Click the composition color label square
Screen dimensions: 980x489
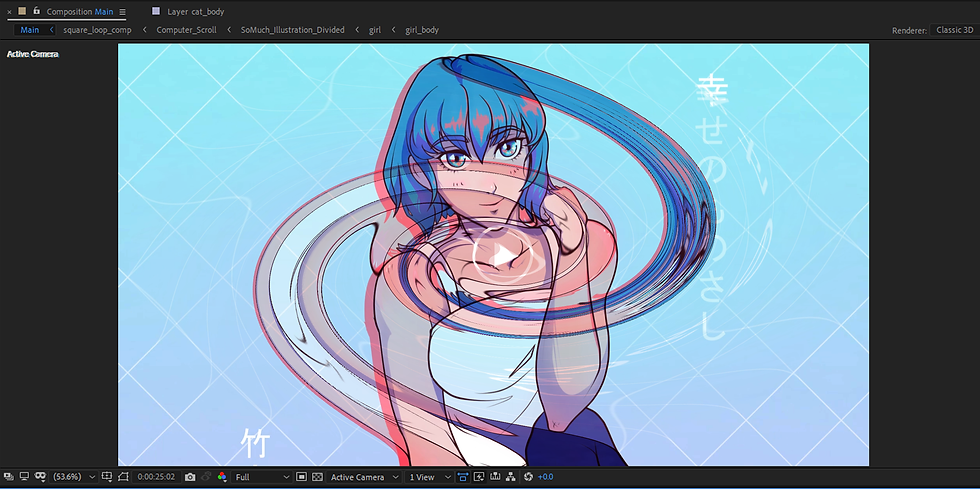point(22,11)
